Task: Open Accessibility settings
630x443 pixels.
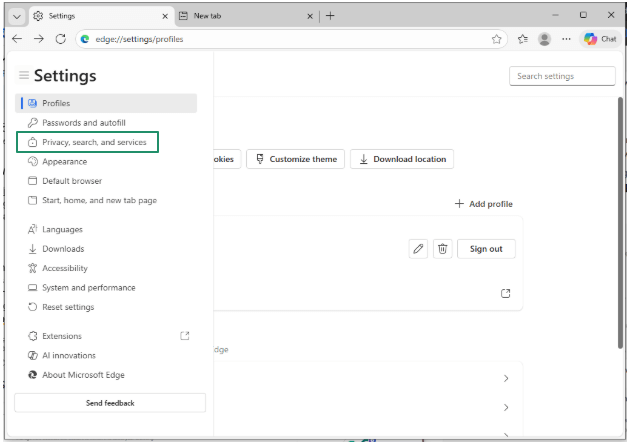Action: (x=106, y=268)
